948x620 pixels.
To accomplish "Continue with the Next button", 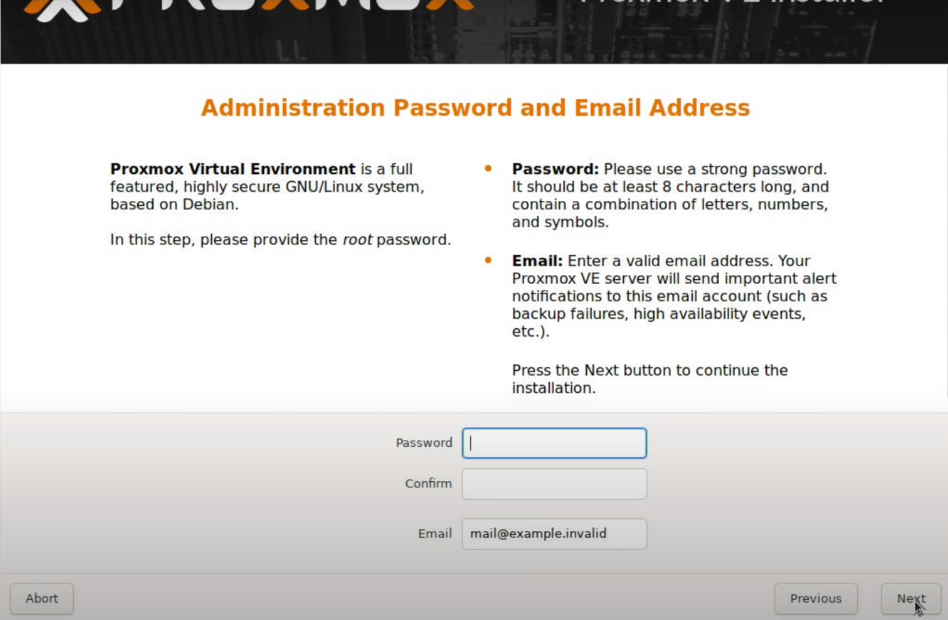I will click(x=910, y=599).
